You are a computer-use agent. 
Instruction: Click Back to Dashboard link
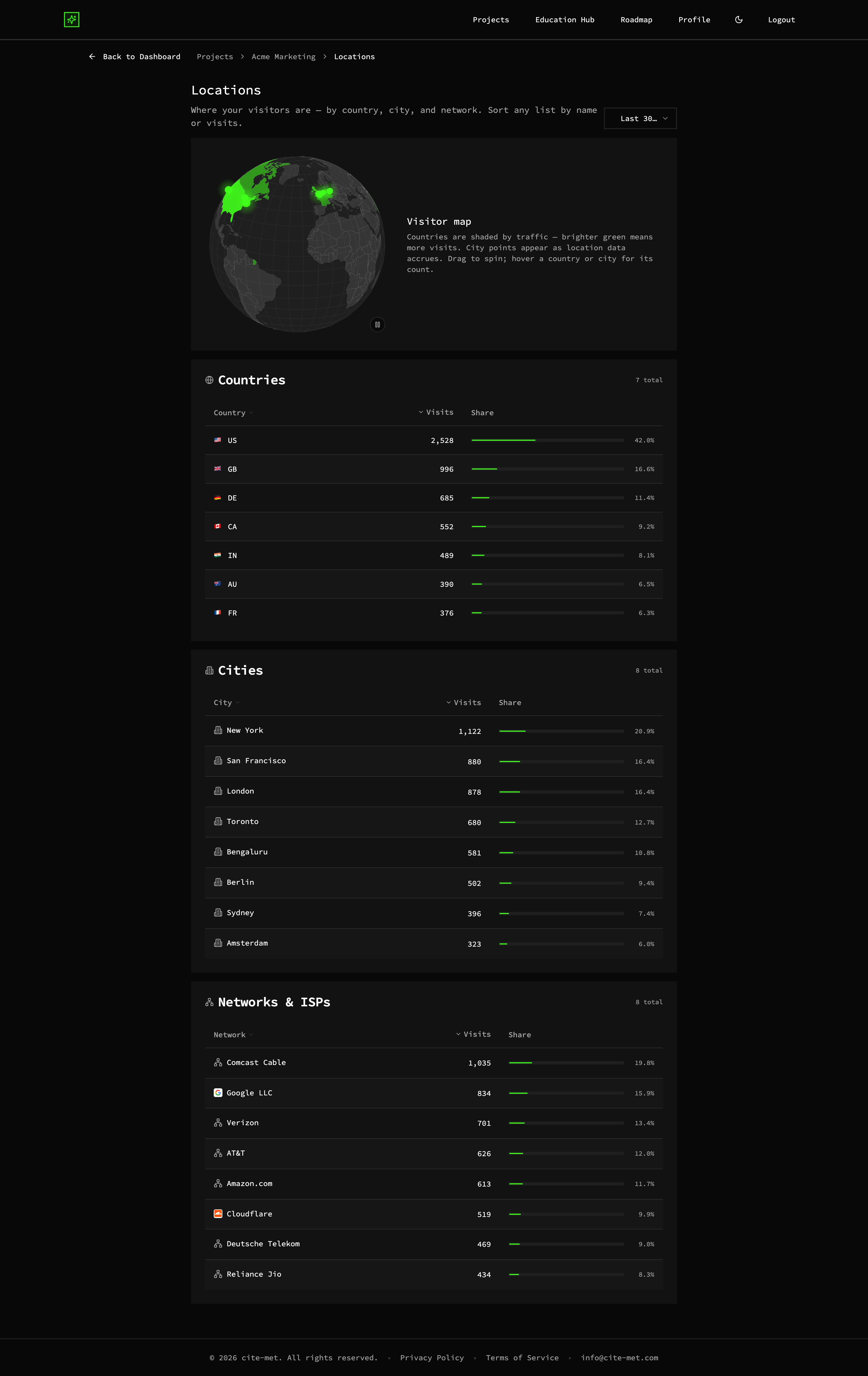(135, 56)
